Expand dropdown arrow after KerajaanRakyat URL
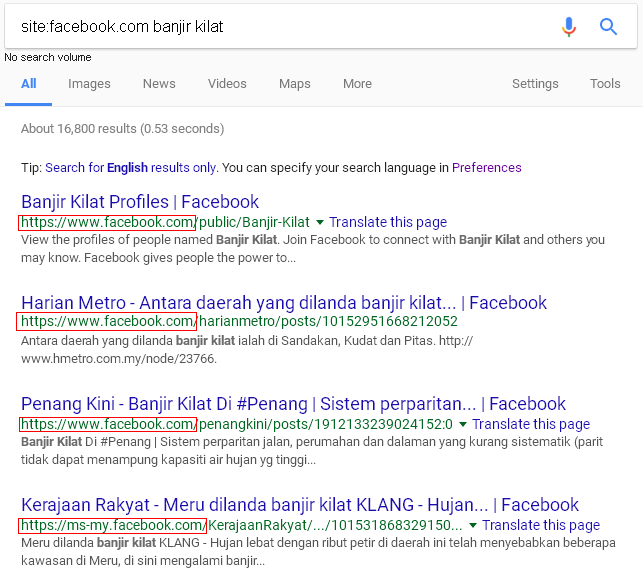 [x=472, y=525]
